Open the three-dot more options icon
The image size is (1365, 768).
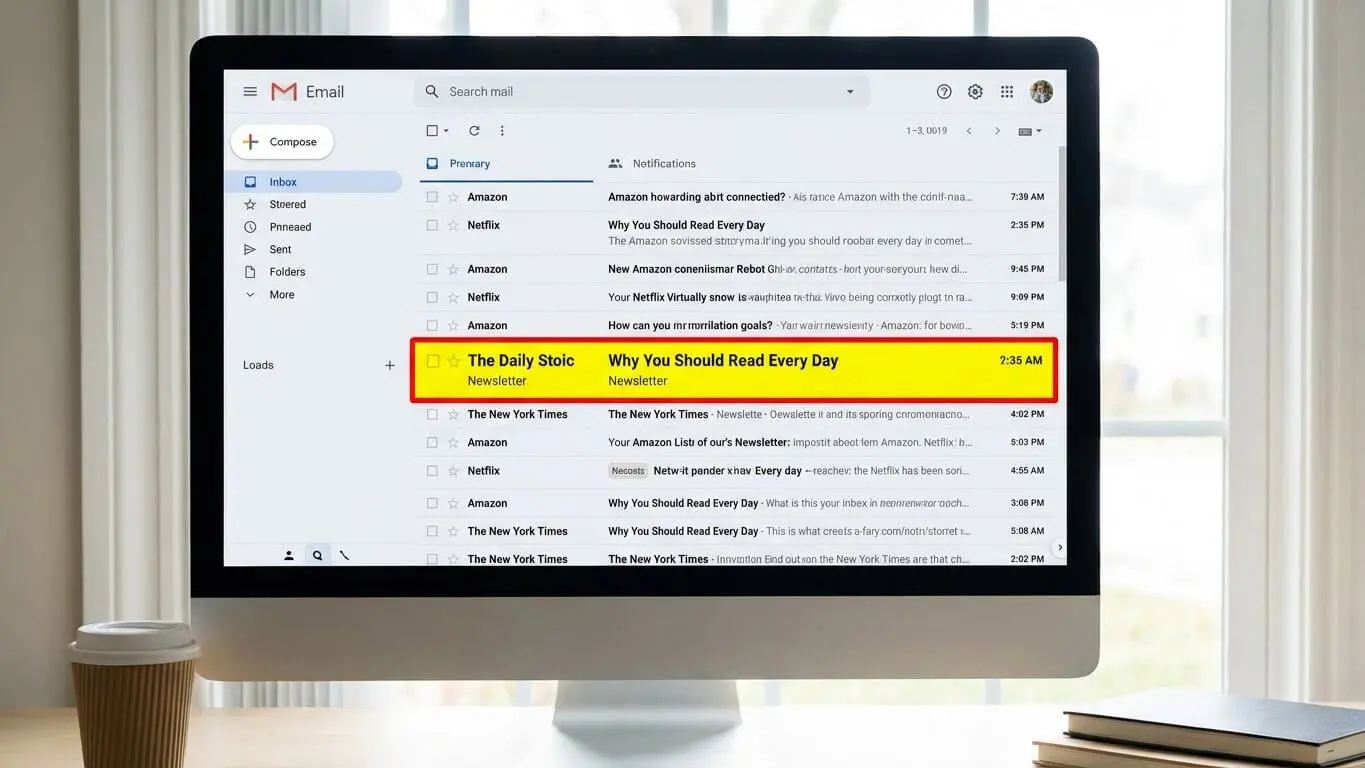tap(502, 131)
